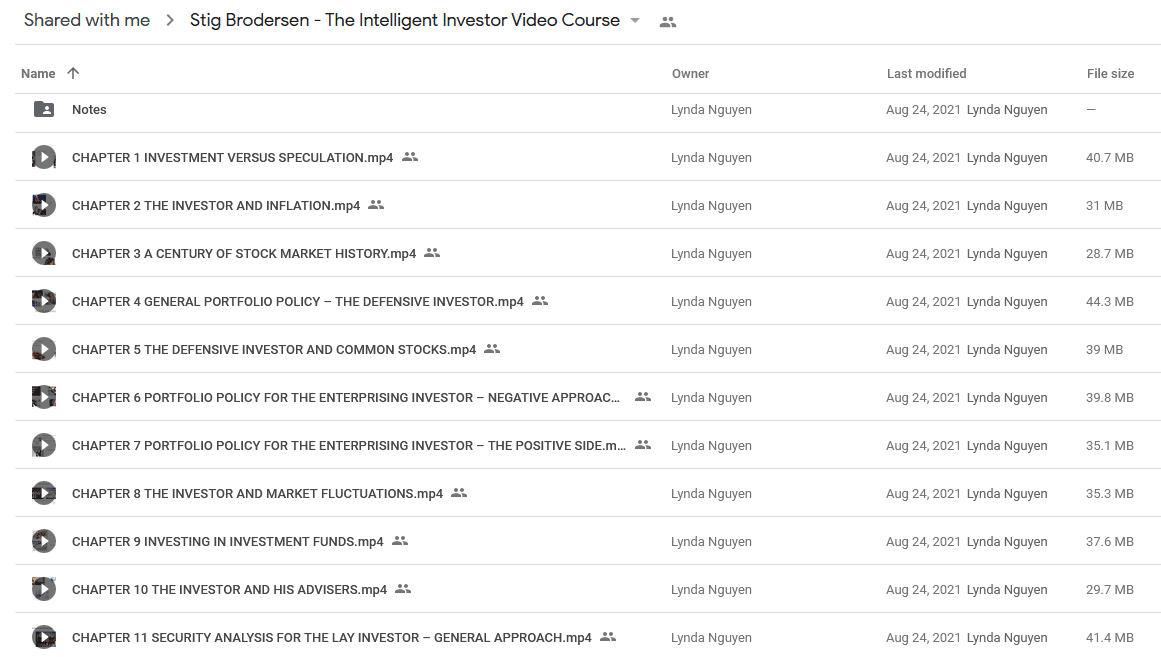Select CHAPTER 11 SECURITY ANALYSIS FOR THE LAY INVESTOR file name
Viewport: 1161px width, 657px height.
pos(332,638)
